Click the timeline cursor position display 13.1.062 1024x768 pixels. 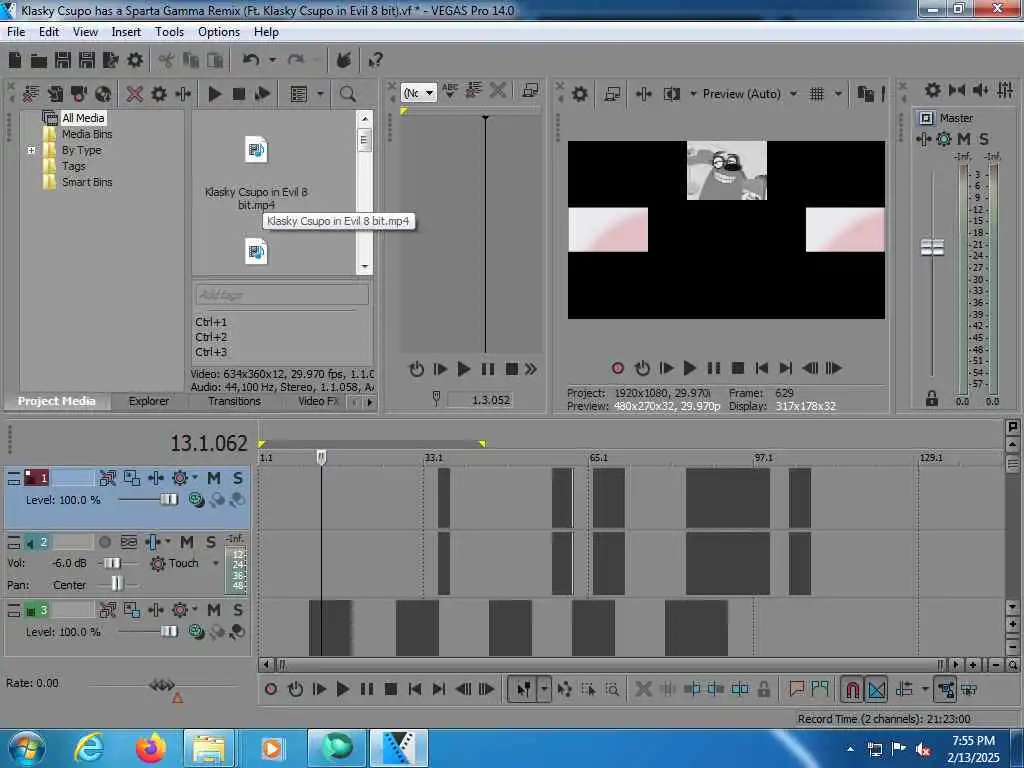pyautogui.click(x=208, y=443)
